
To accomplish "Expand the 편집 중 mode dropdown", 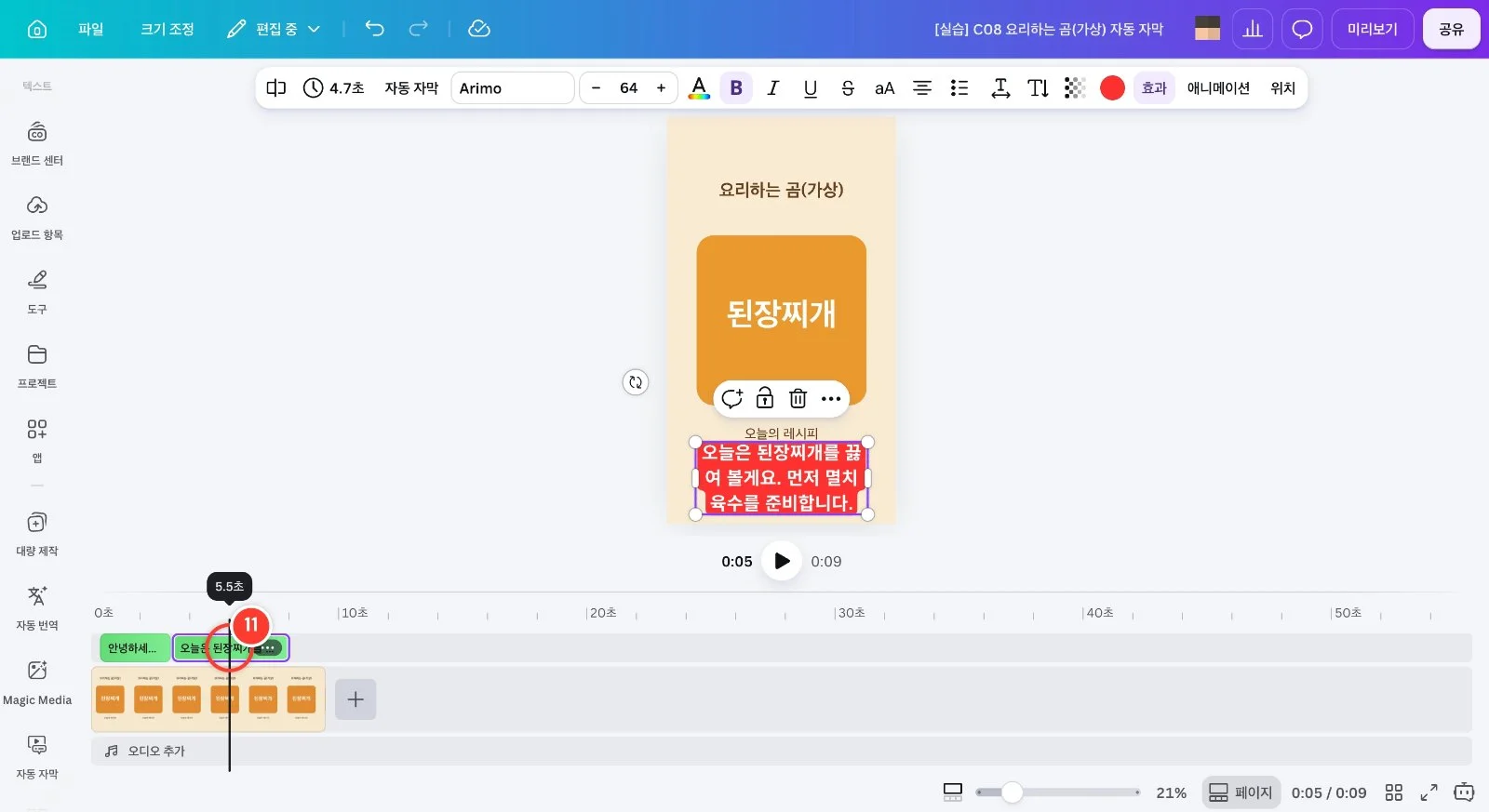I will [x=274, y=29].
